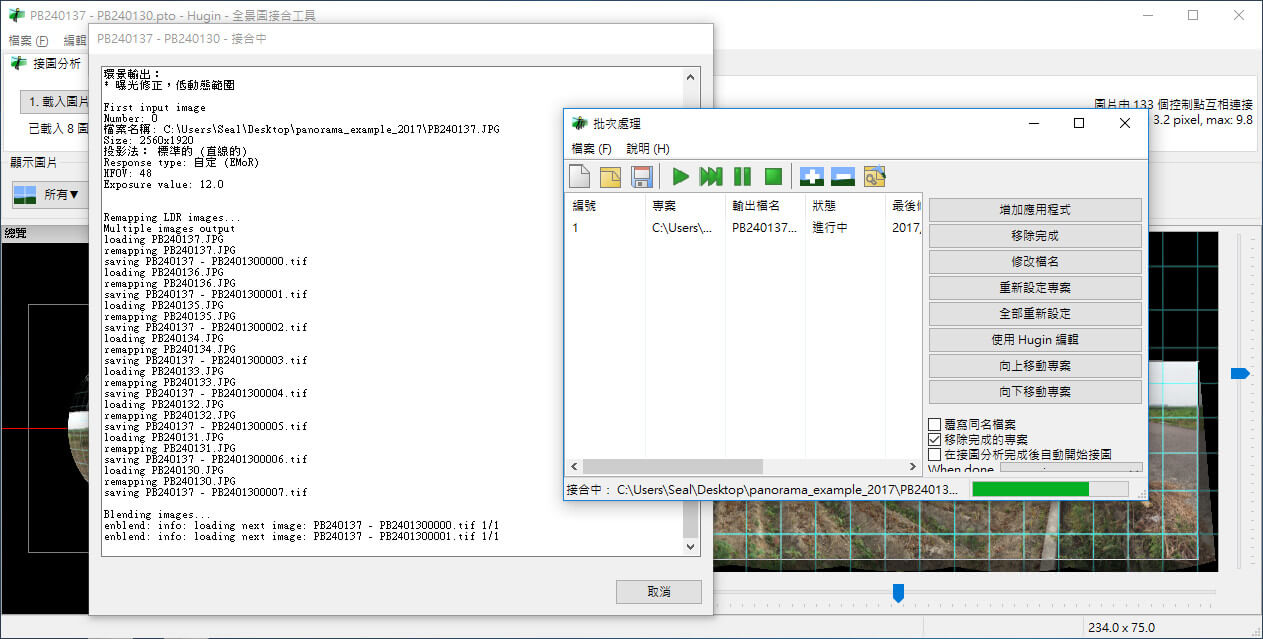The width and height of the screenshot is (1263, 639).
Task: Click the search directory for projects icon
Action: pos(875,177)
